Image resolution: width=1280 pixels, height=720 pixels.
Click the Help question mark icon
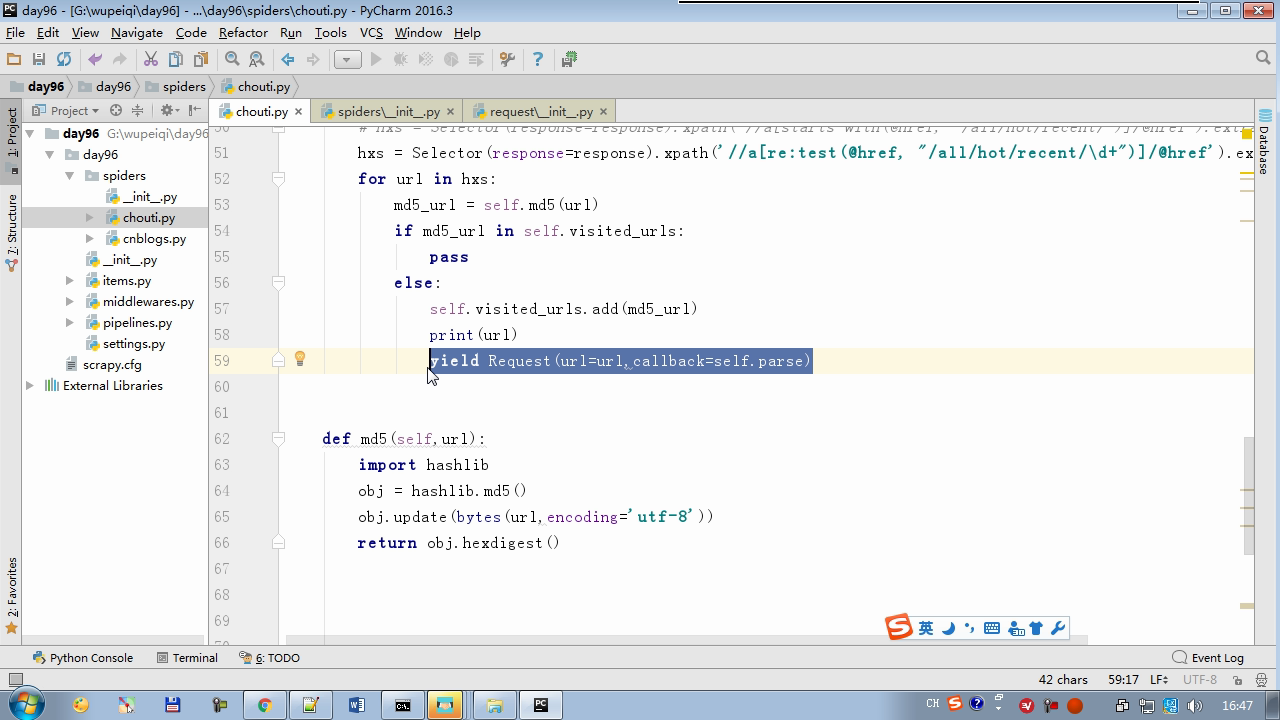(x=537, y=60)
